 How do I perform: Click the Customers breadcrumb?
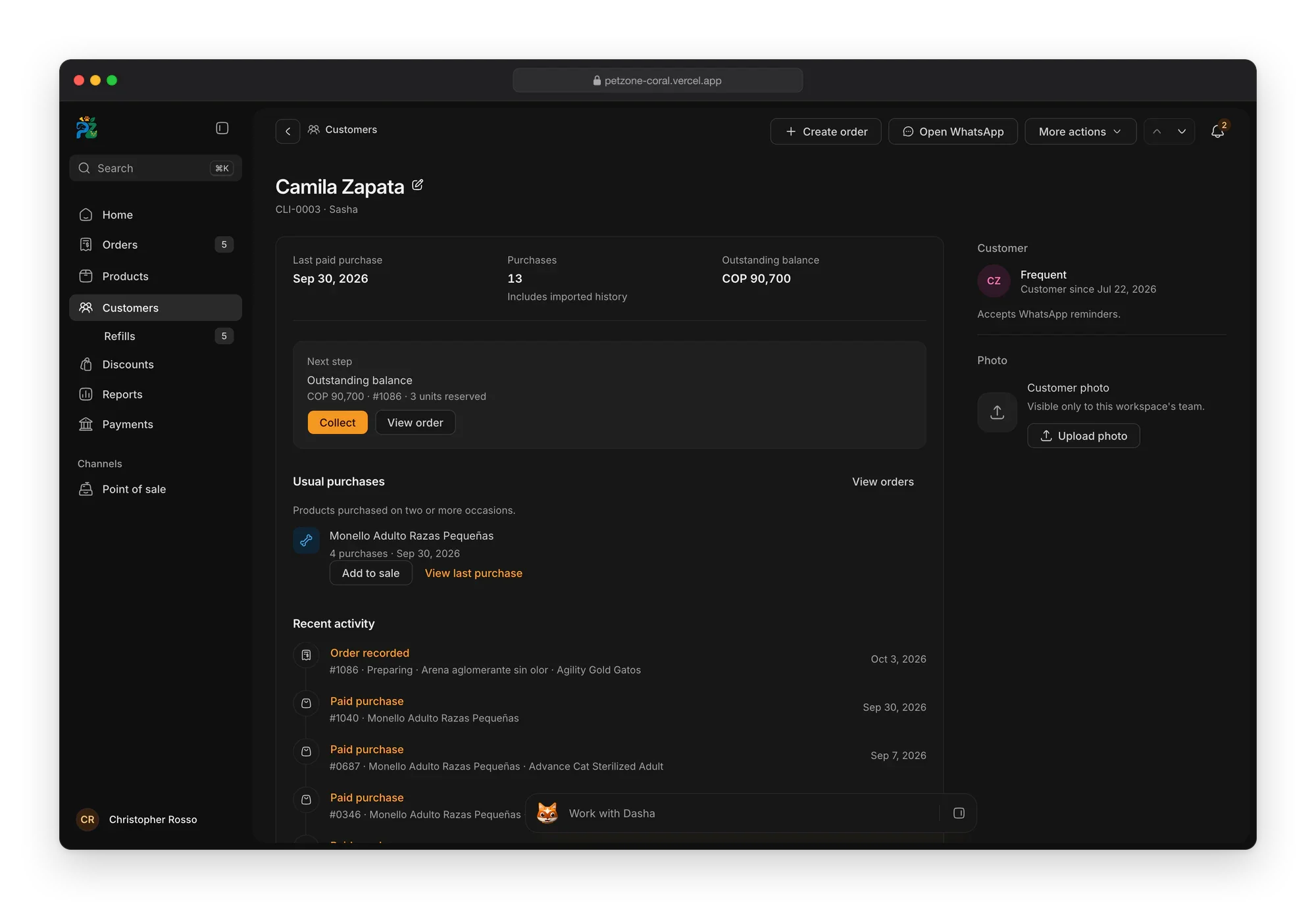pyautogui.click(x=343, y=130)
